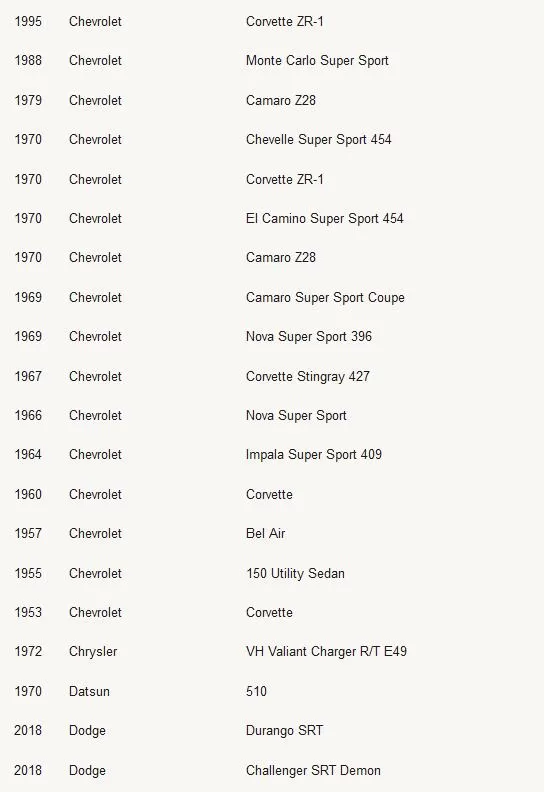Click the Datsun 510 model

click(x=256, y=691)
